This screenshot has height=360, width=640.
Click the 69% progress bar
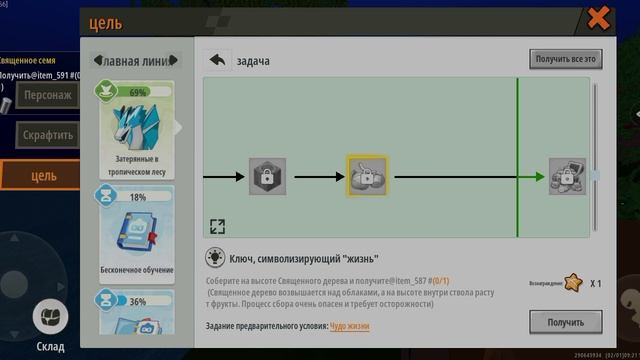[143, 92]
